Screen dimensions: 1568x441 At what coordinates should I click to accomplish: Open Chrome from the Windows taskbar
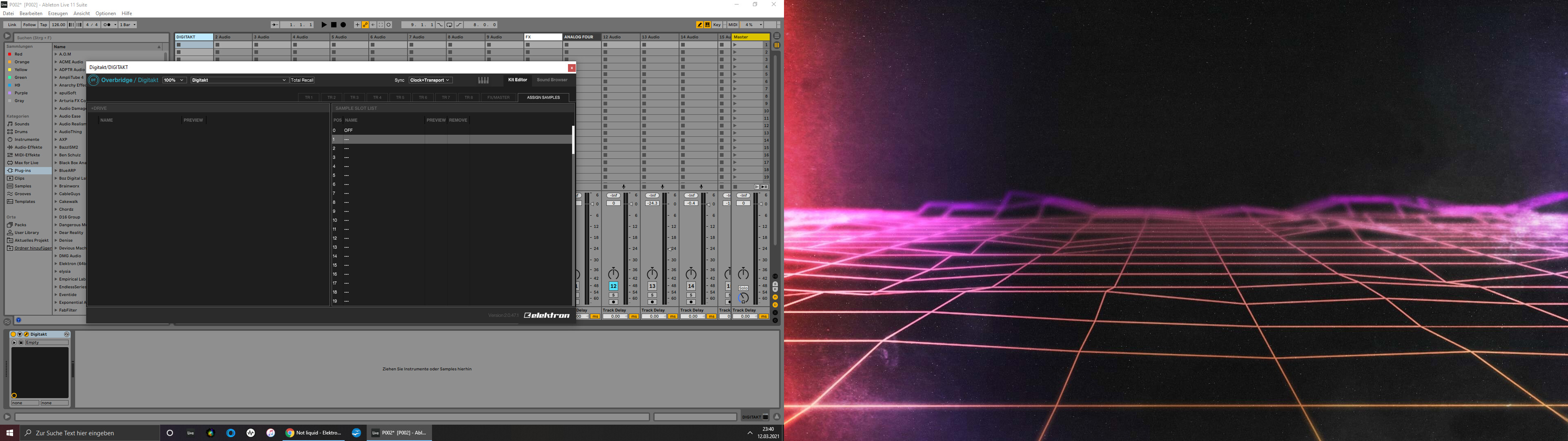tap(314, 433)
